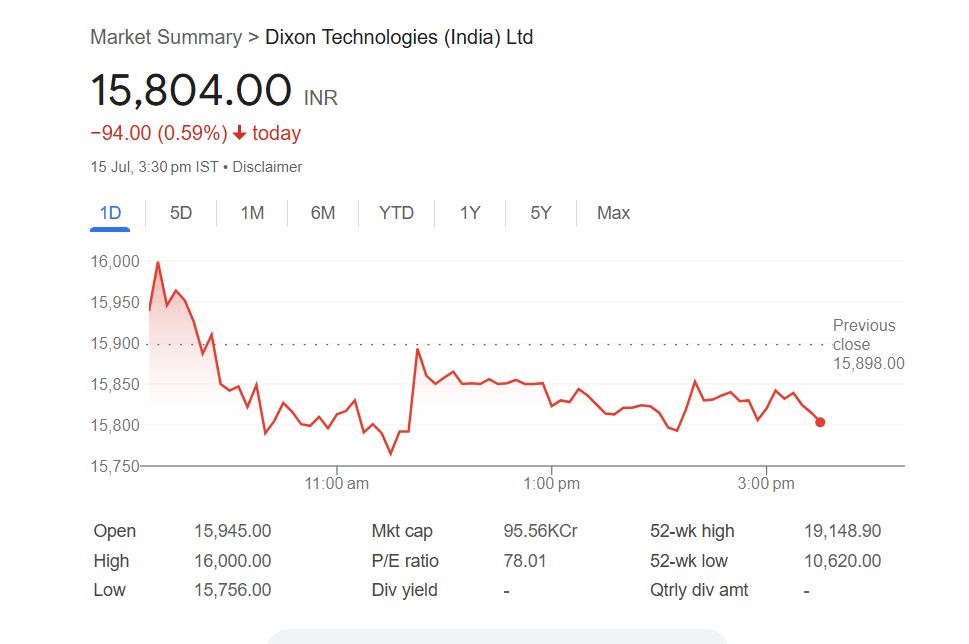Screen dimensions: 969x644
Task: Click the red end-point dot on chart
Action: pos(820,422)
